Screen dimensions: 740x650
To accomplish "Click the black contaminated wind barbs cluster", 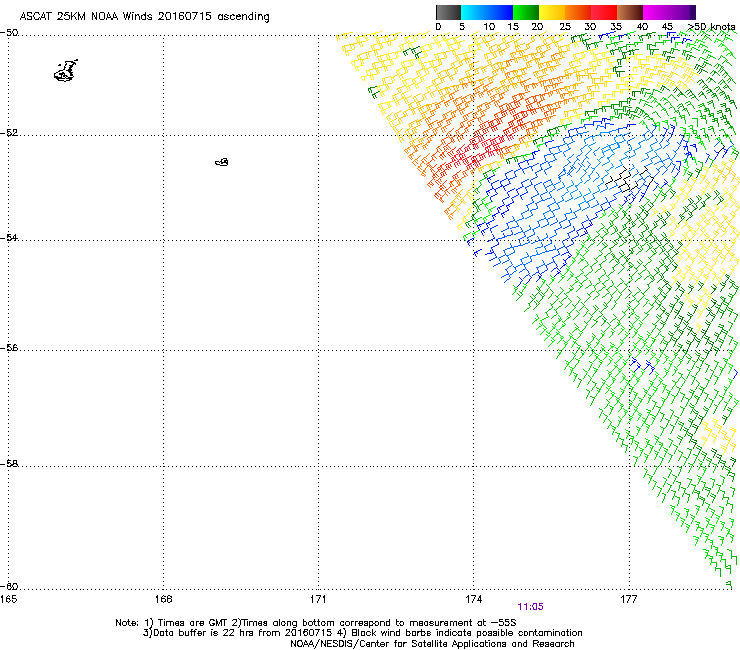I will (630, 179).
